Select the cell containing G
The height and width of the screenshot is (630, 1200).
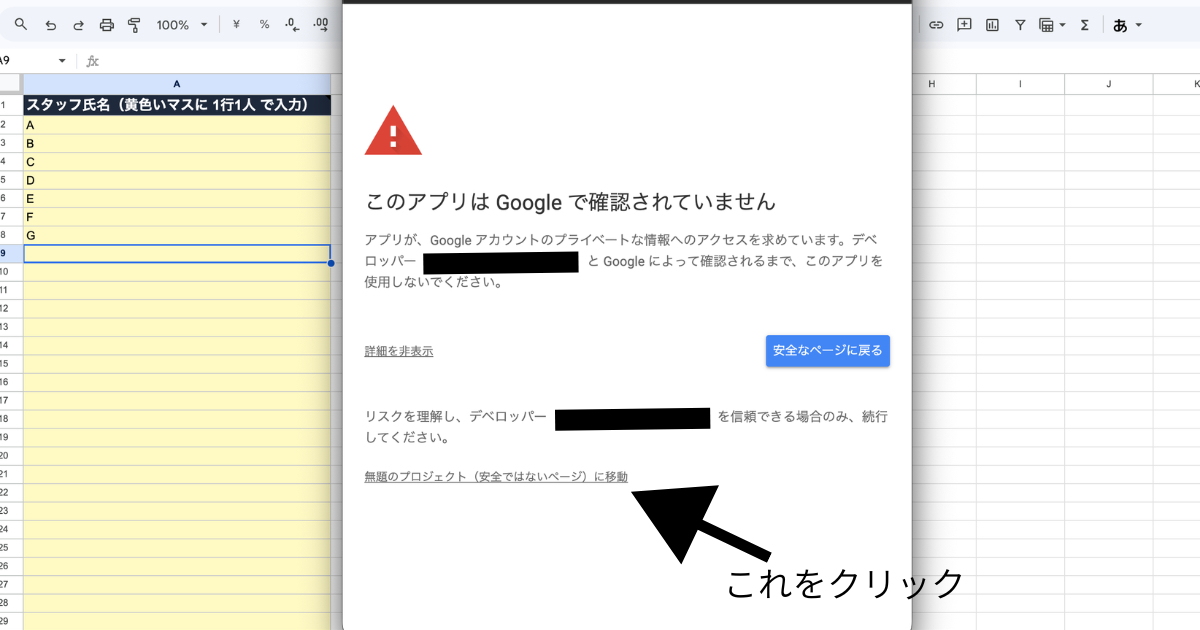tap(177, 235)
